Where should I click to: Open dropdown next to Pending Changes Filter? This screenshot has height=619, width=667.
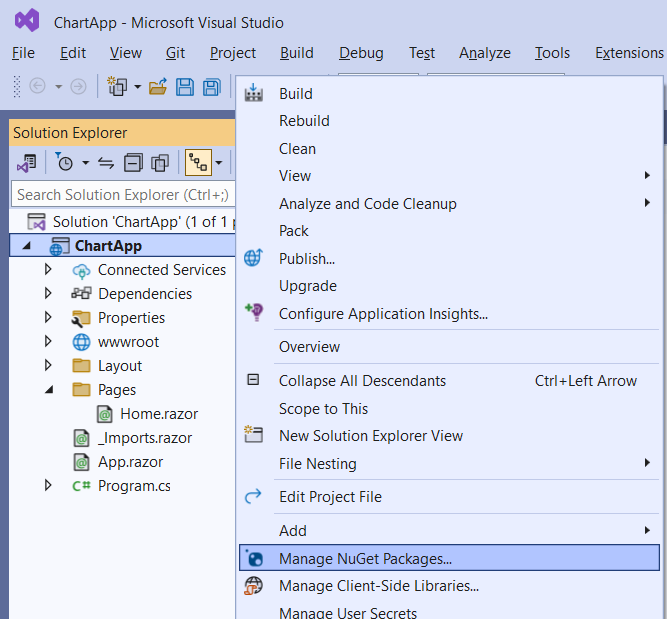coord(86,163)
